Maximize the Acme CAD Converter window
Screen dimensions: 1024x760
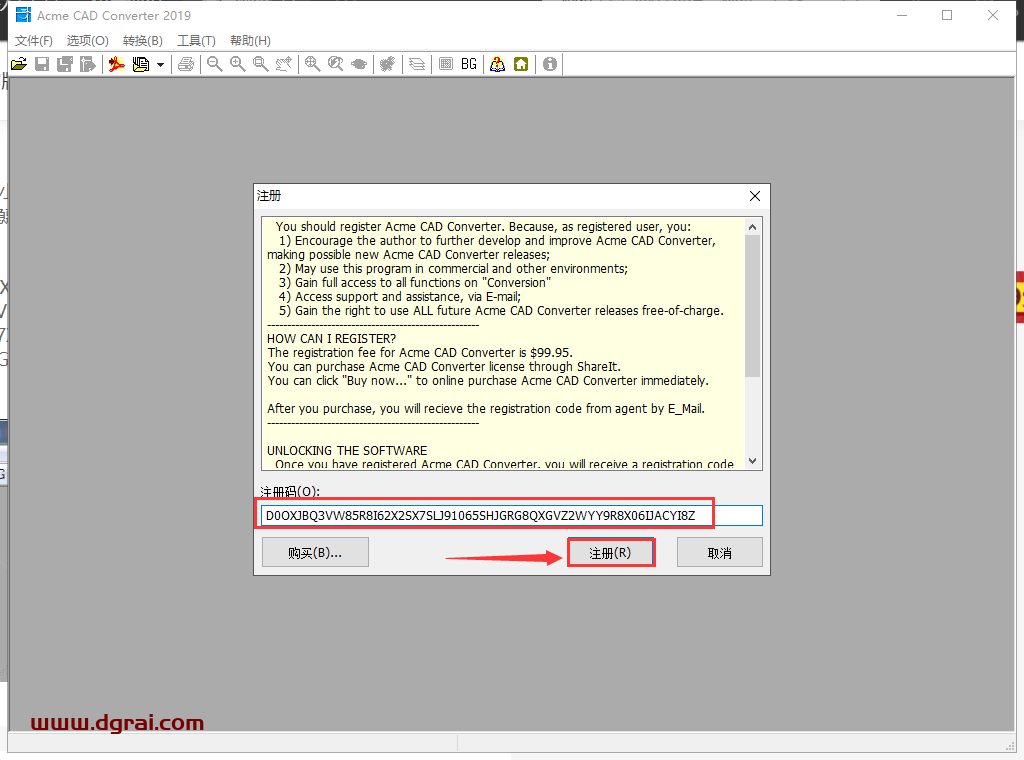[947, 15]
